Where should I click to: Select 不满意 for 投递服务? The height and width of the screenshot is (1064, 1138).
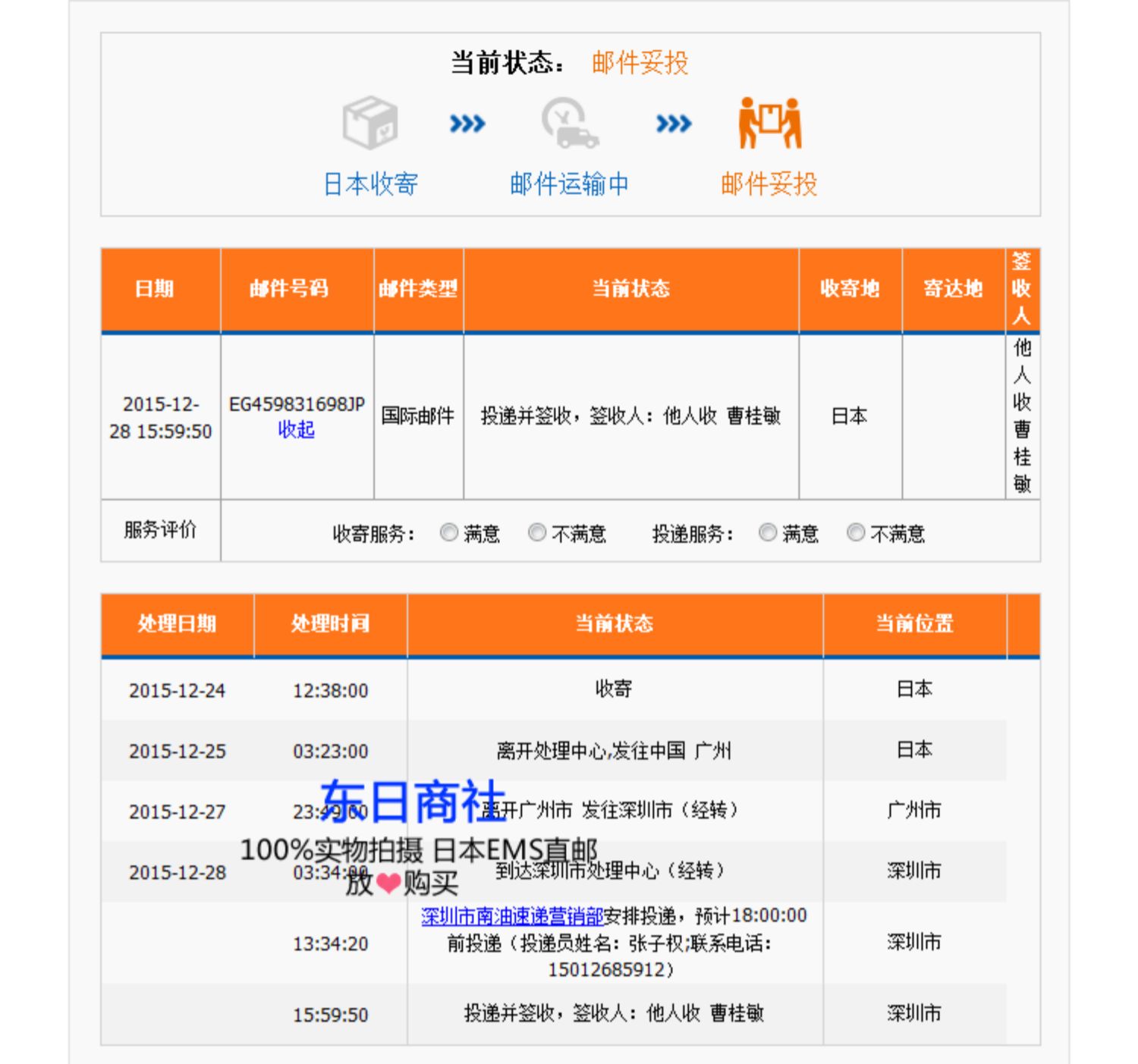(x=856, y=533)
